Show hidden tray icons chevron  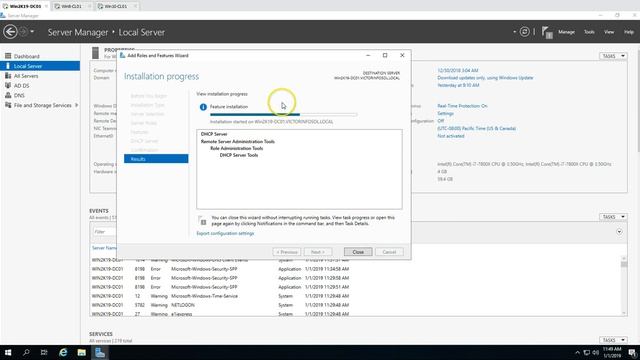tap(577, 353)
